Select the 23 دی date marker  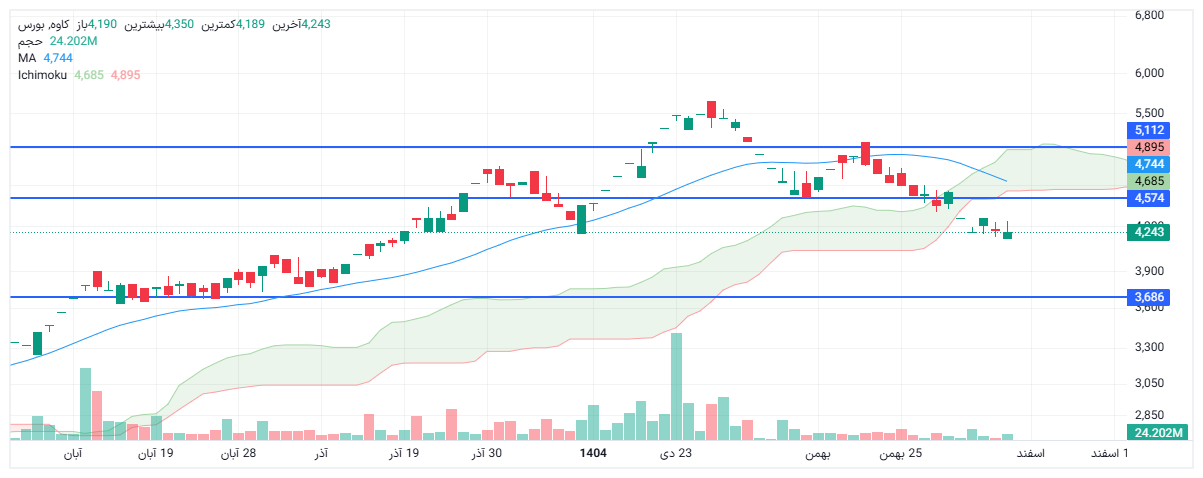pyautogui.click(x=675, y=454)
